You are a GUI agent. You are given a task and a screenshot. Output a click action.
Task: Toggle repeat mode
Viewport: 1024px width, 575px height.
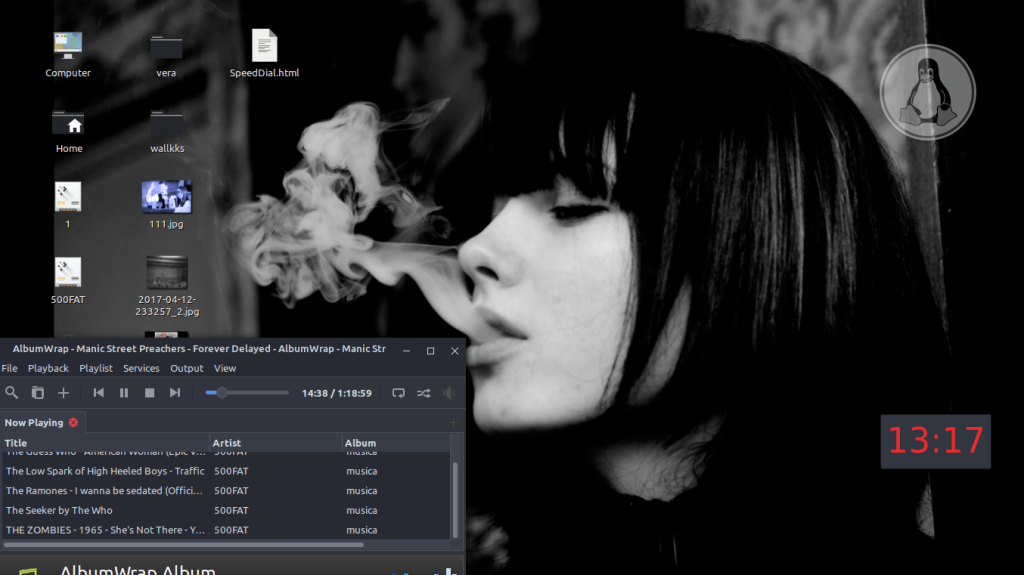pyautogui.click(x=398, y=393)
